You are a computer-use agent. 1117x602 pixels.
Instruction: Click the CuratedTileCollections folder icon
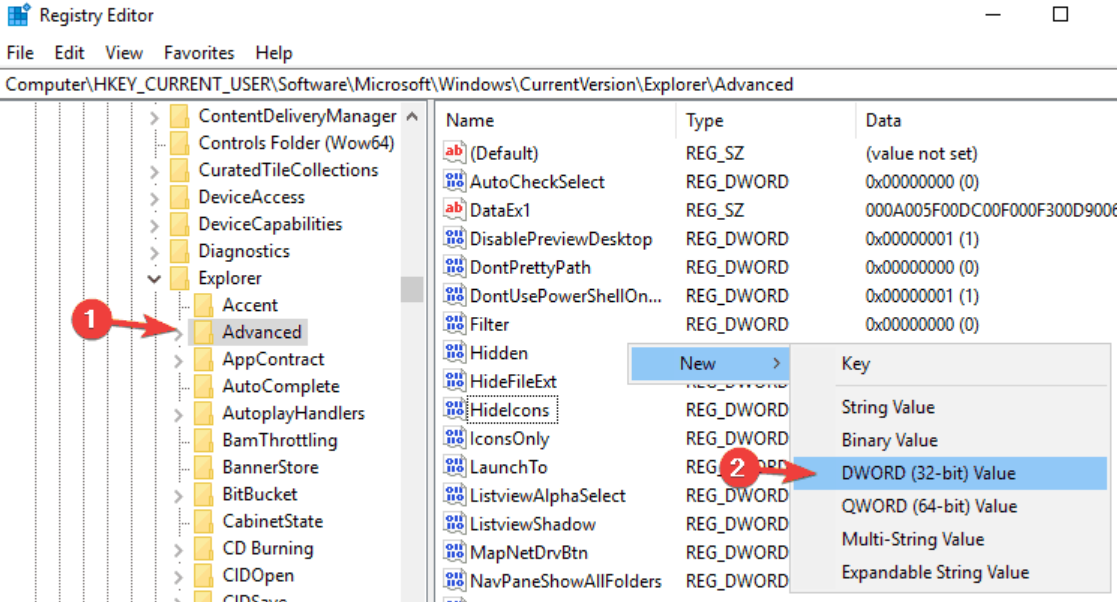tap(180, 170)
